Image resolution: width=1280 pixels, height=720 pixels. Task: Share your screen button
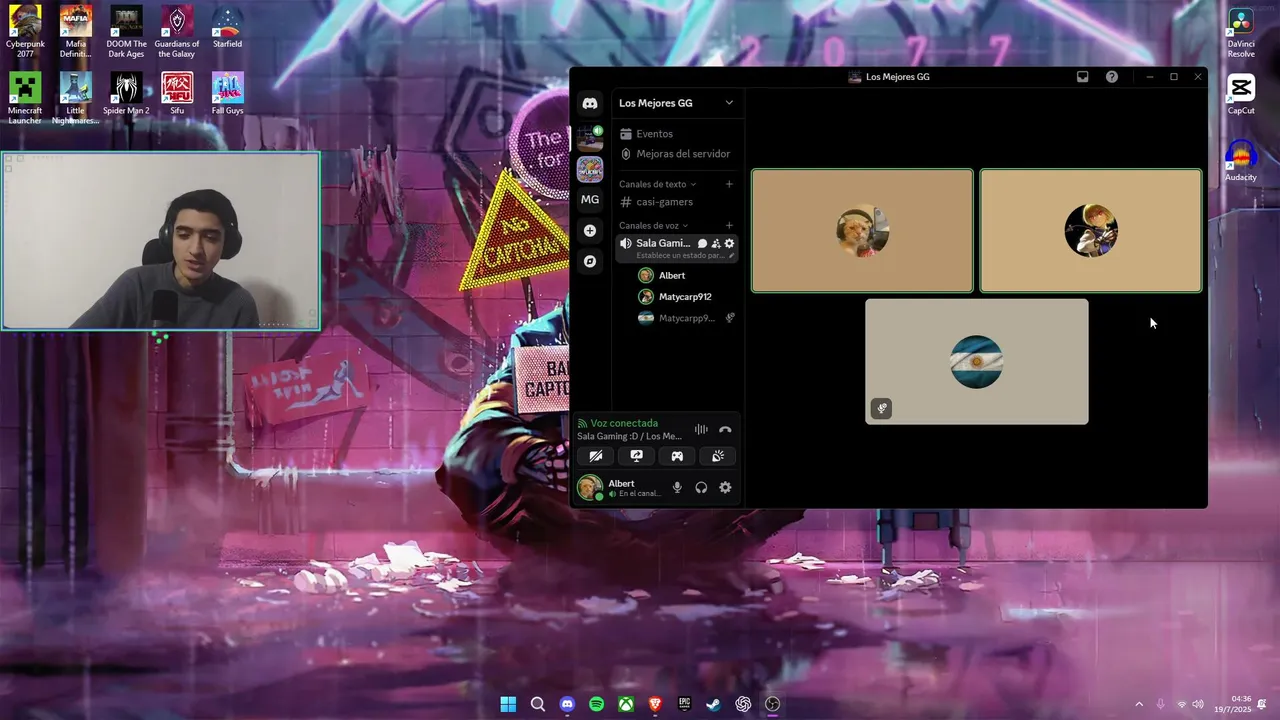[636, 456]
